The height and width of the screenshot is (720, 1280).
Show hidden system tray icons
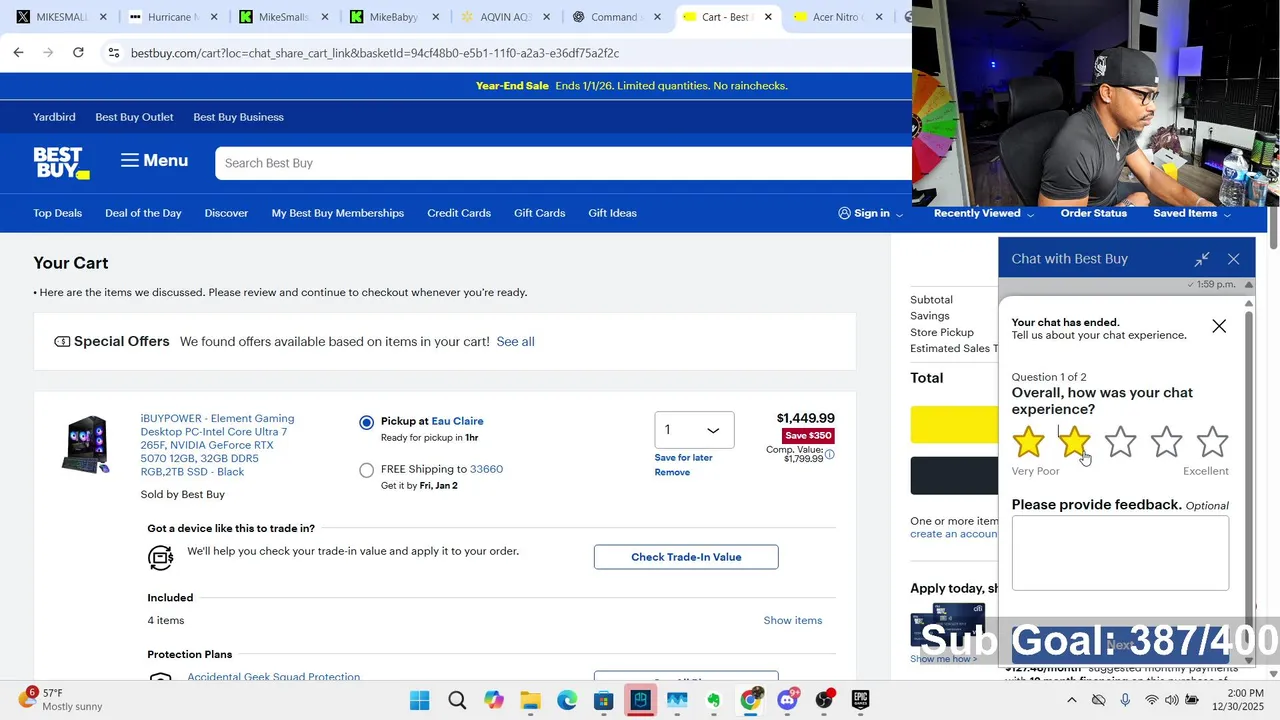click(1071, 700)
